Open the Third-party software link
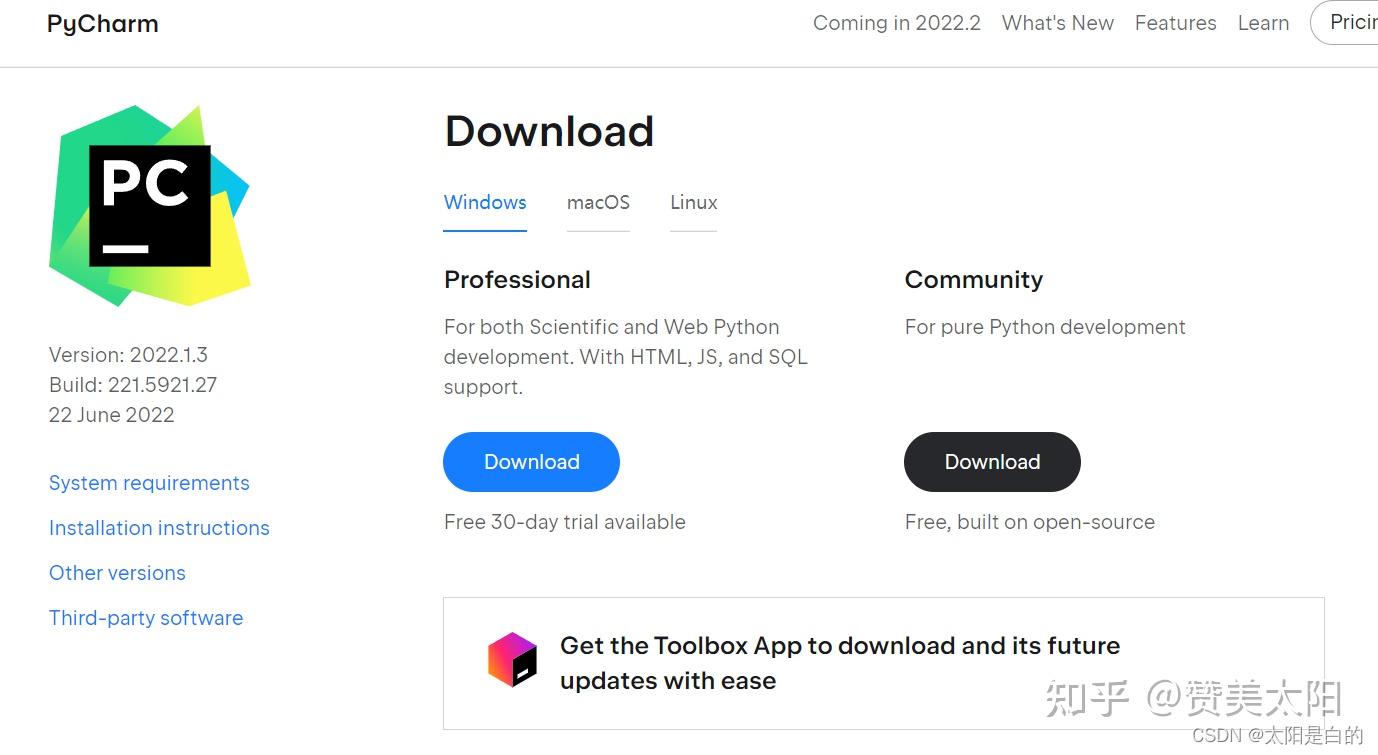This screenshot has height=755, width=1378. 146,618
